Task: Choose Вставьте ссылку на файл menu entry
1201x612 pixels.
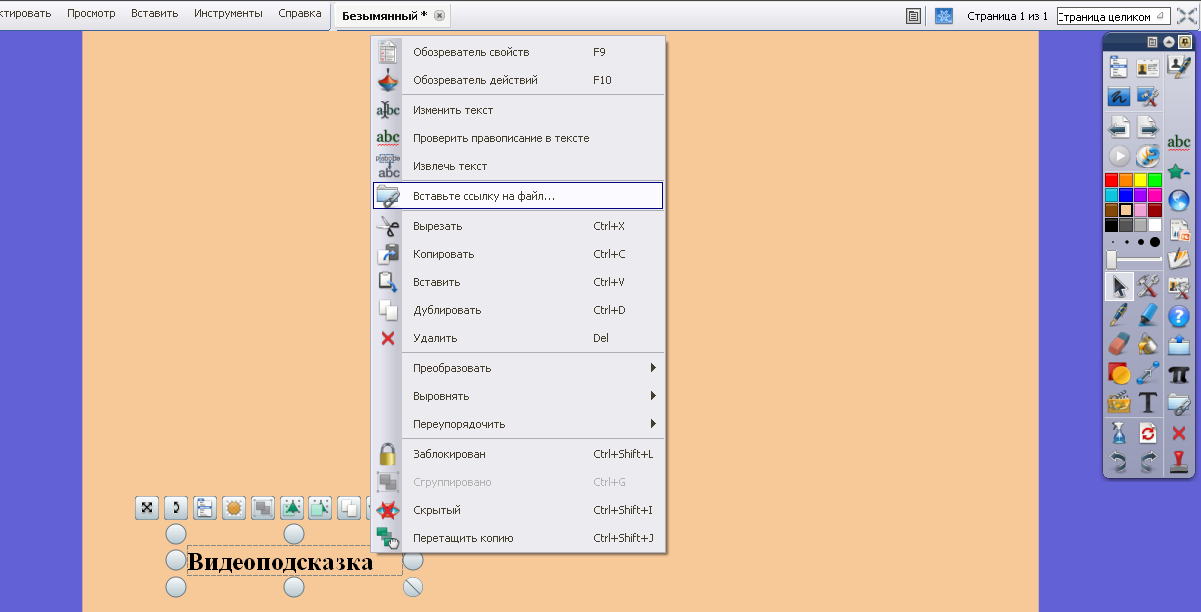Action: (484, 196)
